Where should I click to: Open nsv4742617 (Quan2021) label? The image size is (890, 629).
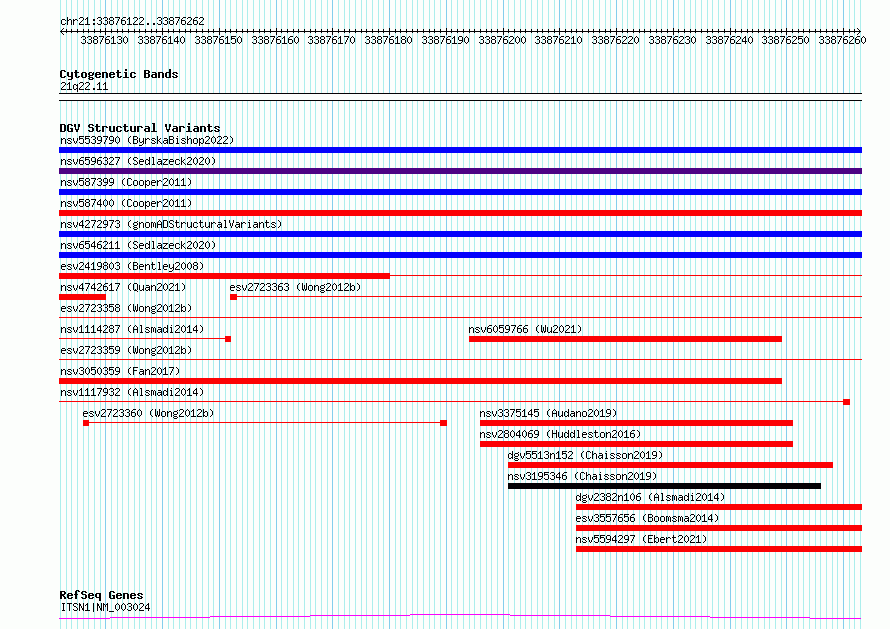pyautogui.click(x=123, y=287)
